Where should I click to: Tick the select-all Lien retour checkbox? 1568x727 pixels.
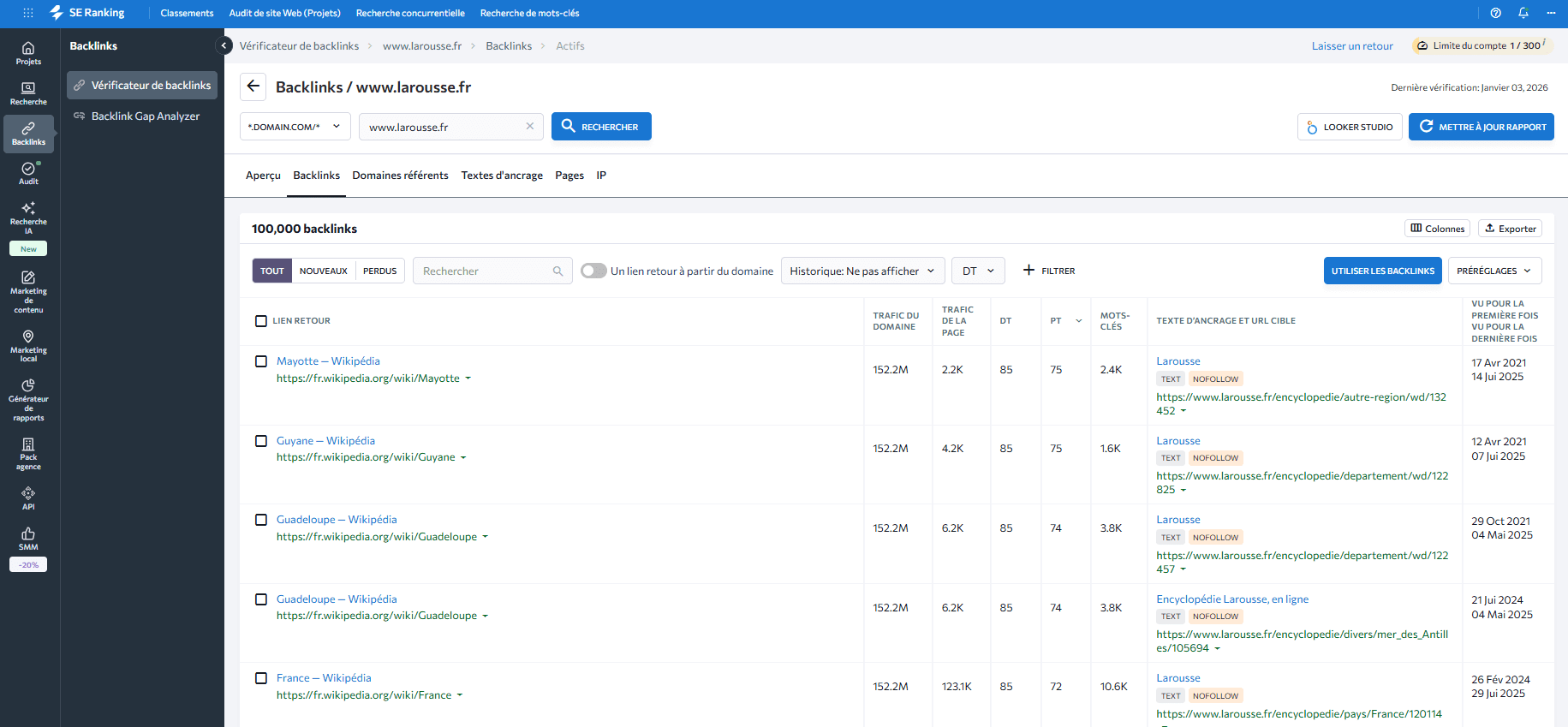[x=261, y=321]
